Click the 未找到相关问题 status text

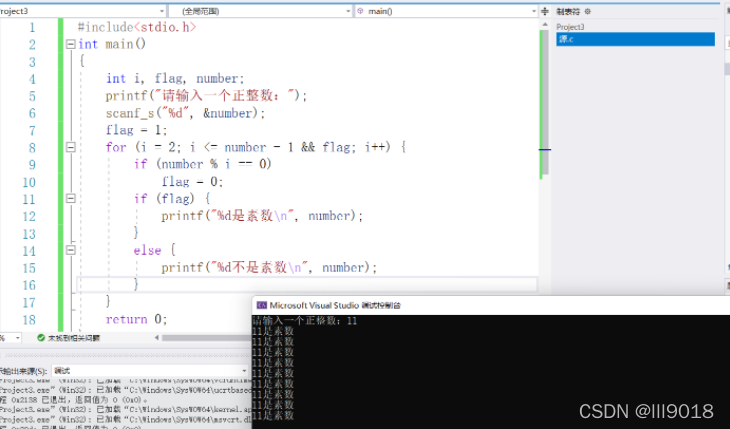pos(74,338)
